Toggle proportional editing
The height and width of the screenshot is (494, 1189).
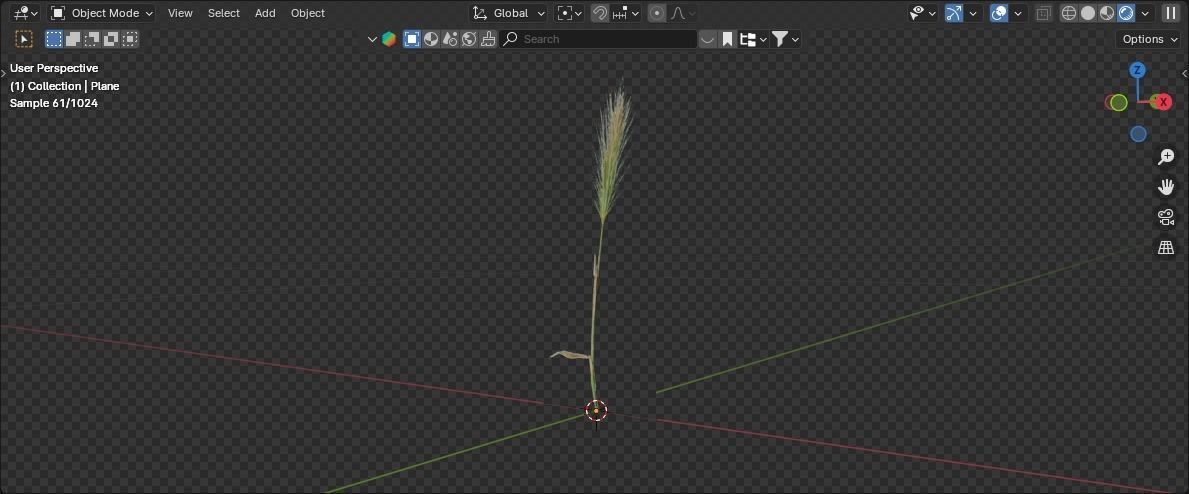click(x=657, y=13)
